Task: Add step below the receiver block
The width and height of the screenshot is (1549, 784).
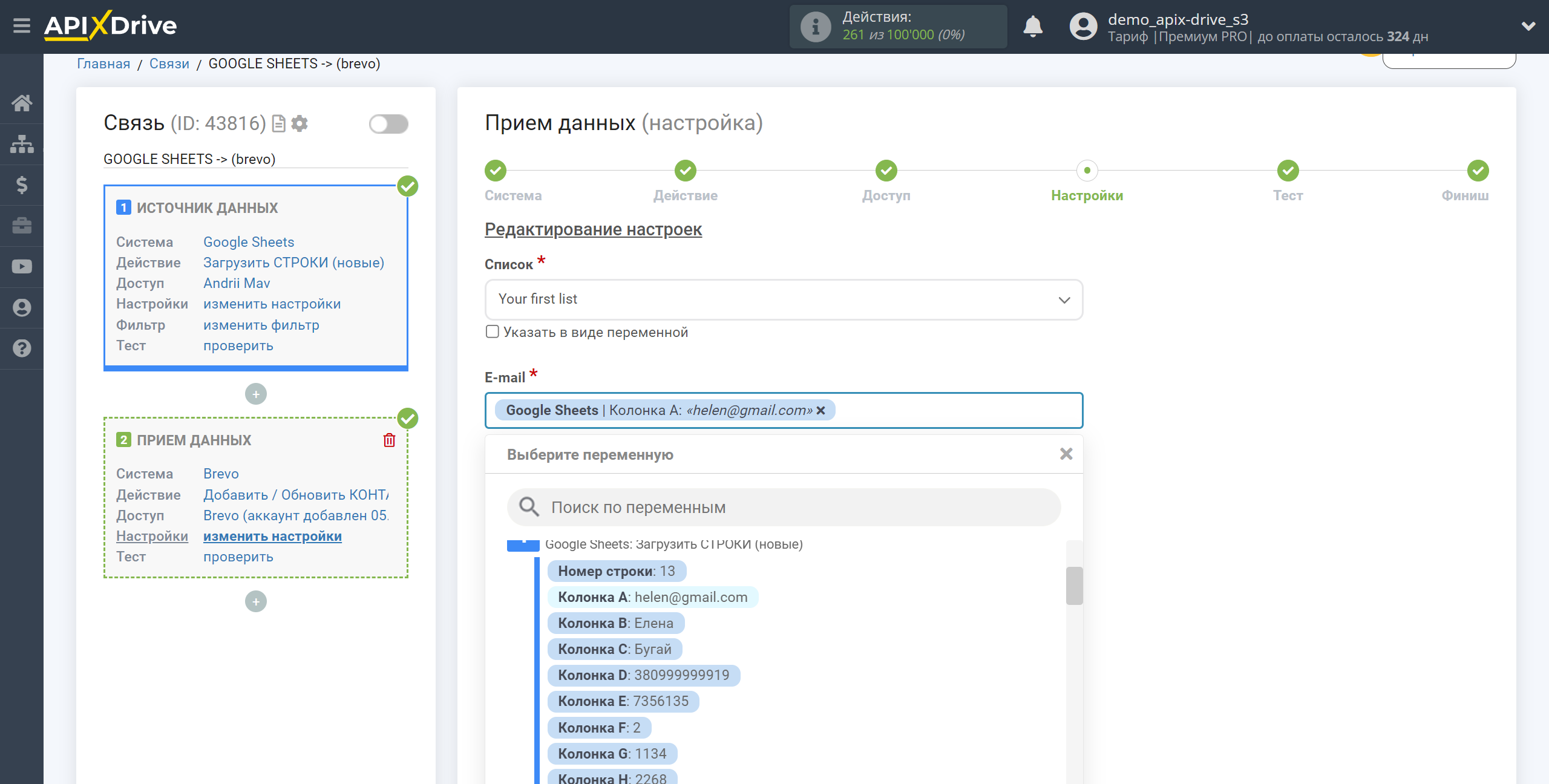Action: [256, 601]
